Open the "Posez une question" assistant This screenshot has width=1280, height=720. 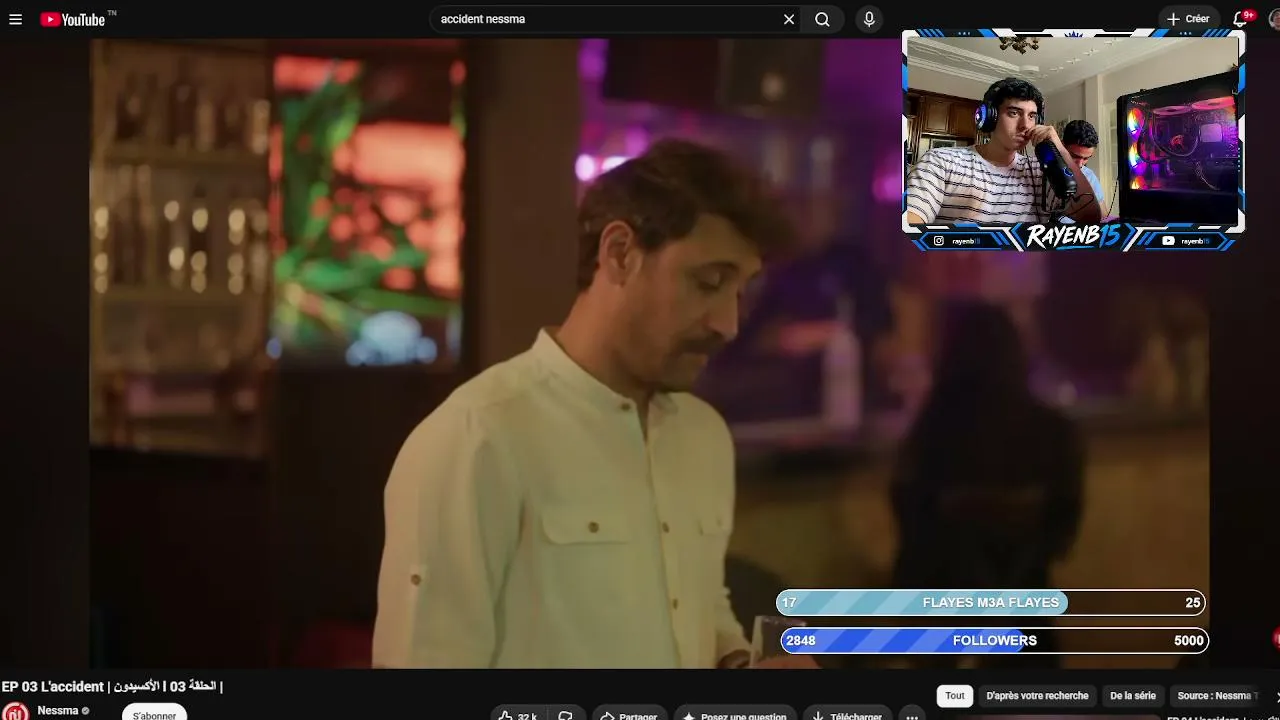736,714
